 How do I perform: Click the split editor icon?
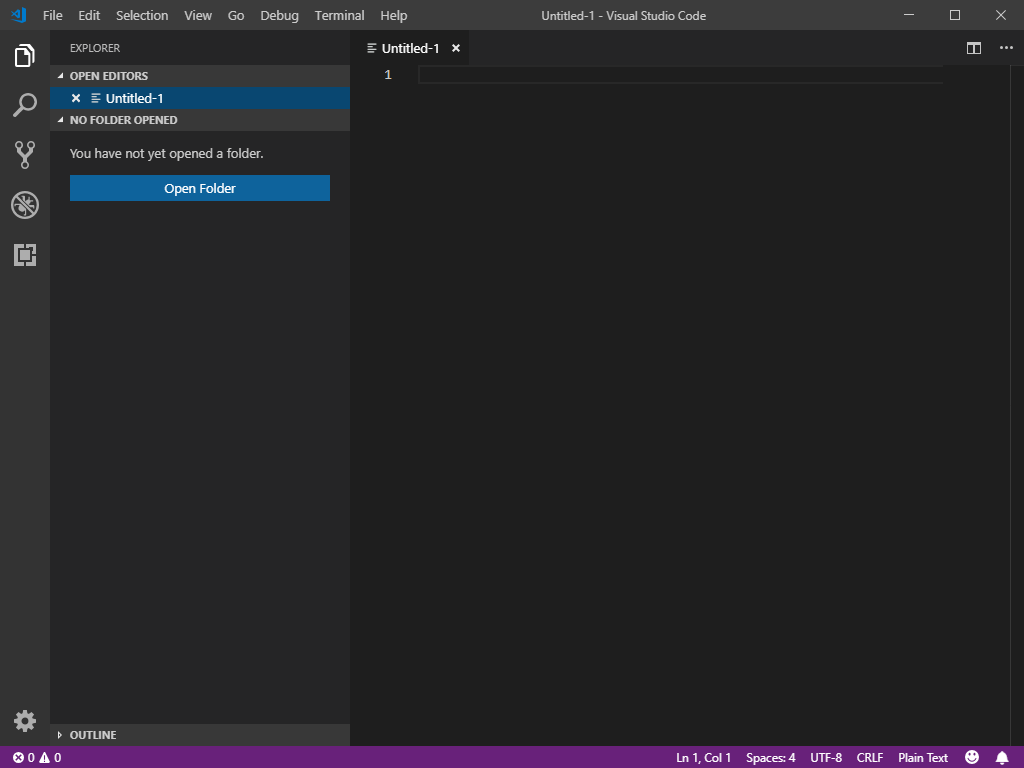(974, 48)
